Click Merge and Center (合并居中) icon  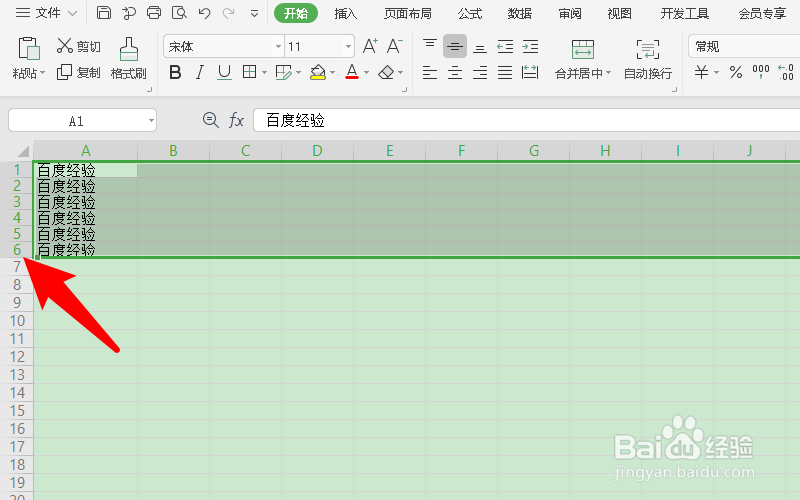583,49
